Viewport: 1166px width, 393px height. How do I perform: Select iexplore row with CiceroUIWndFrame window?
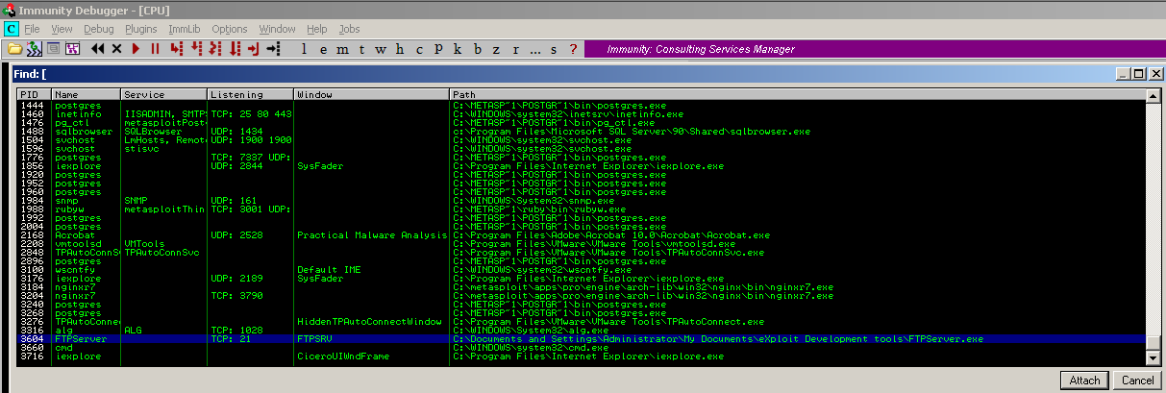[581, 357]
